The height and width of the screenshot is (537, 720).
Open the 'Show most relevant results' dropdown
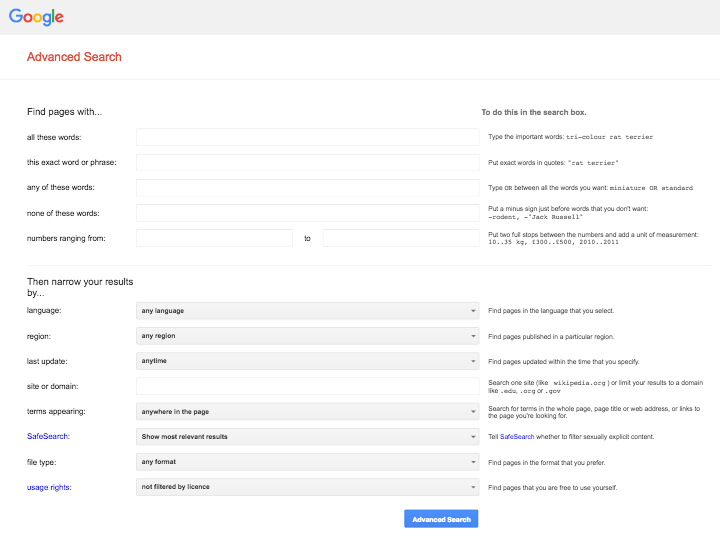coord(307,437)
